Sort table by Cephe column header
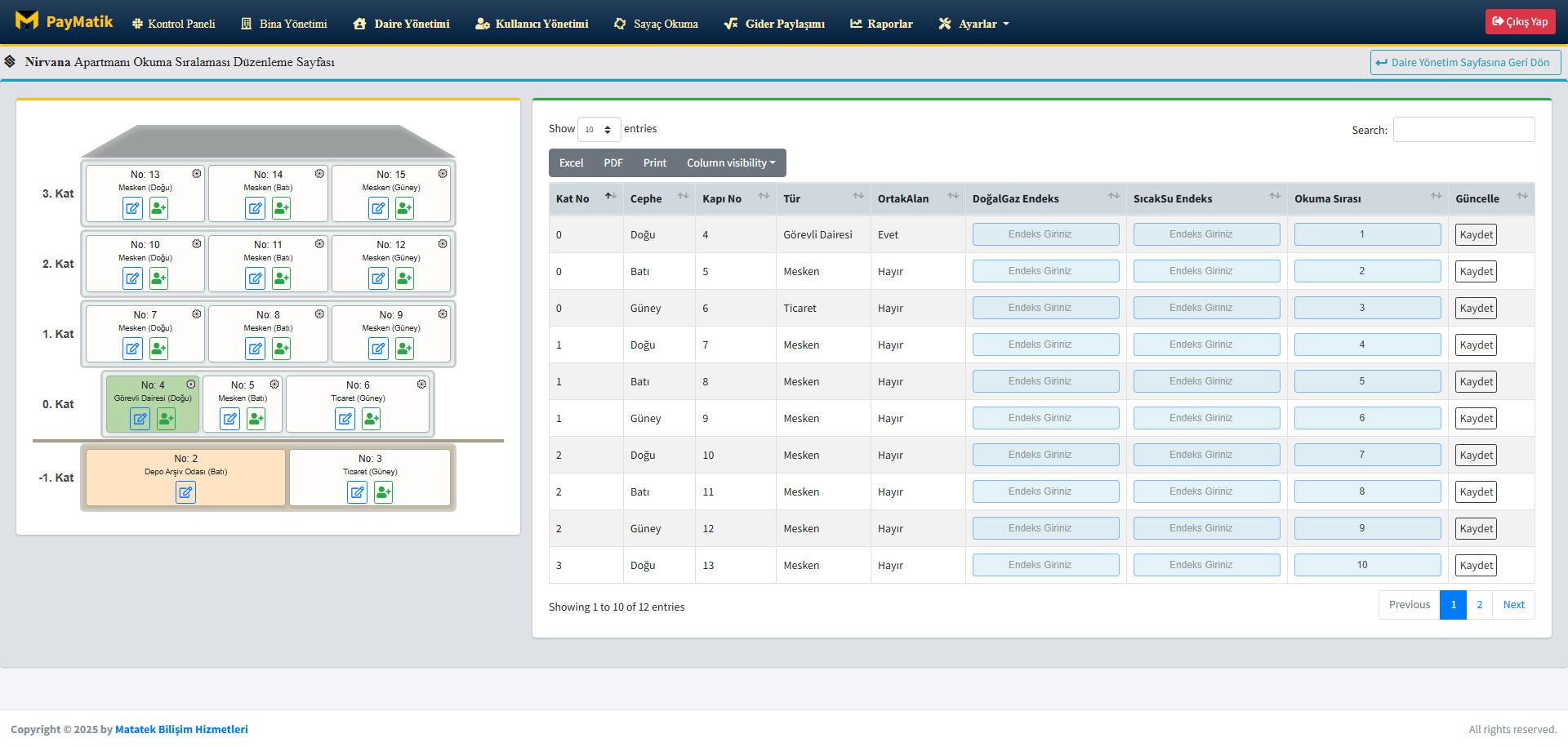This screenshot has width=1568, height=747. (658, 198)
